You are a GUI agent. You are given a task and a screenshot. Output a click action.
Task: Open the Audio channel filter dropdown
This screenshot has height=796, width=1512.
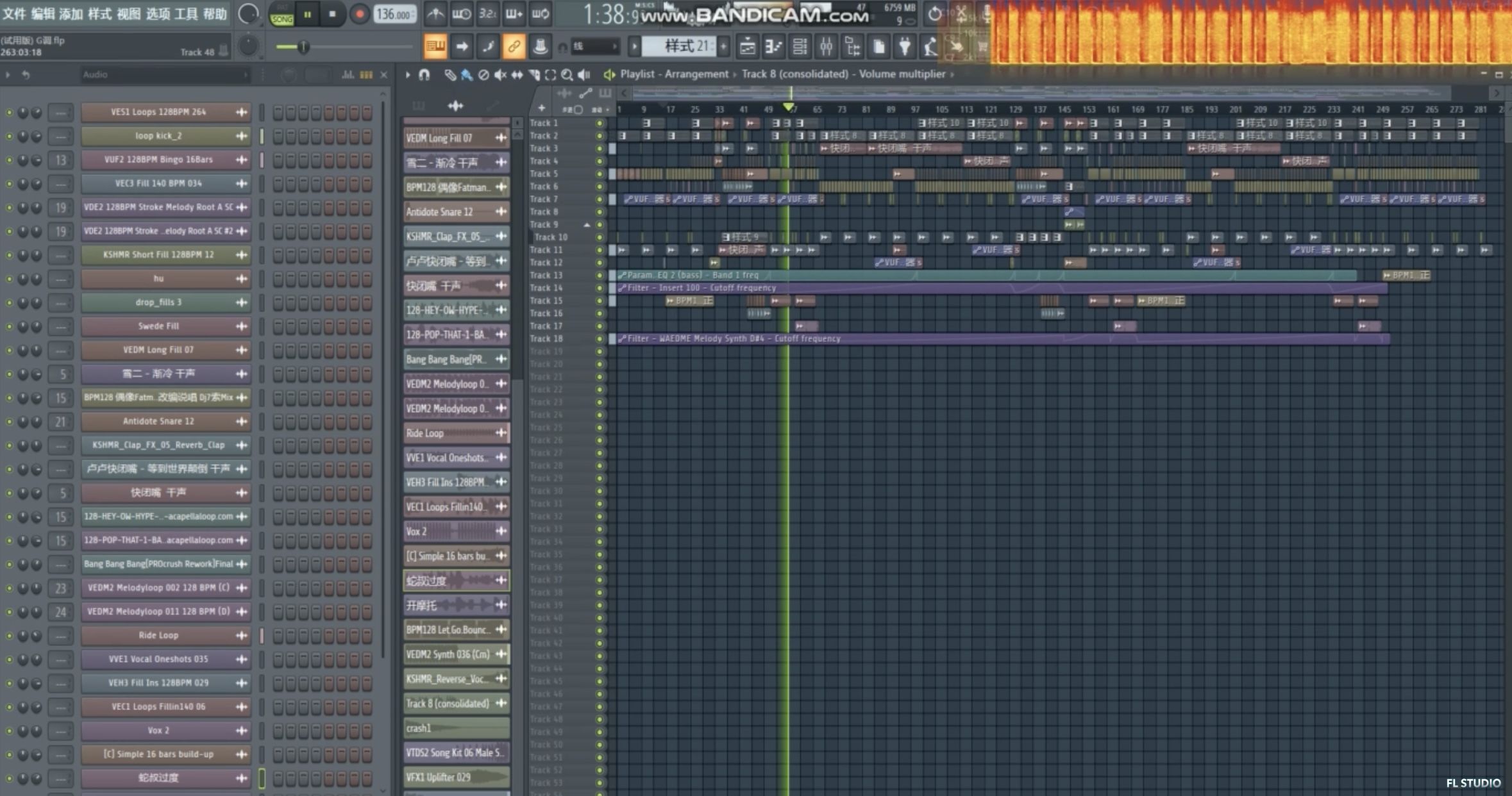(165, 75)
